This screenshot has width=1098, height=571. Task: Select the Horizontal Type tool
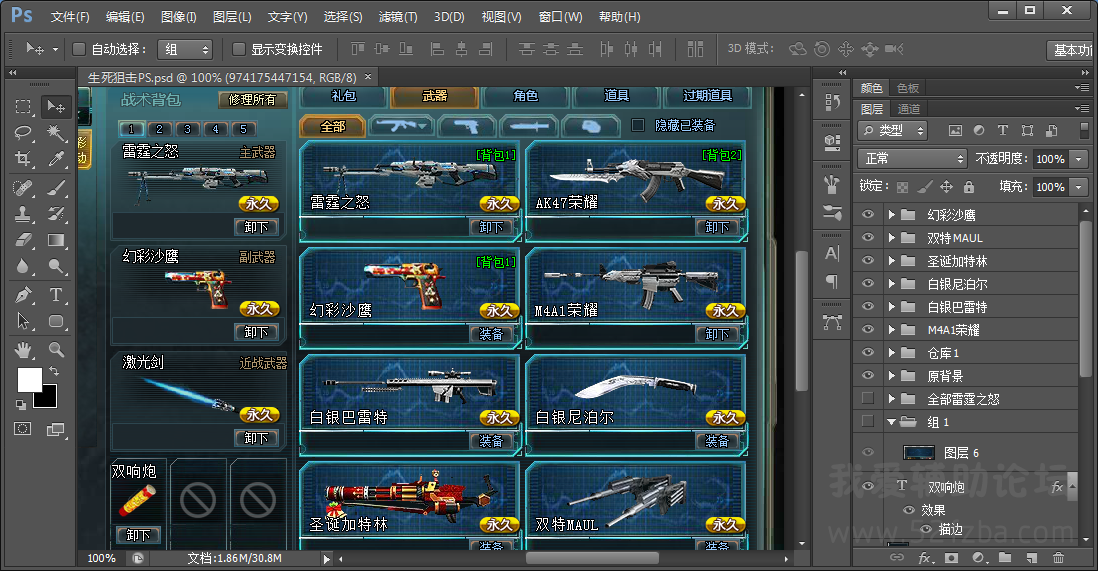click(55, 295)
